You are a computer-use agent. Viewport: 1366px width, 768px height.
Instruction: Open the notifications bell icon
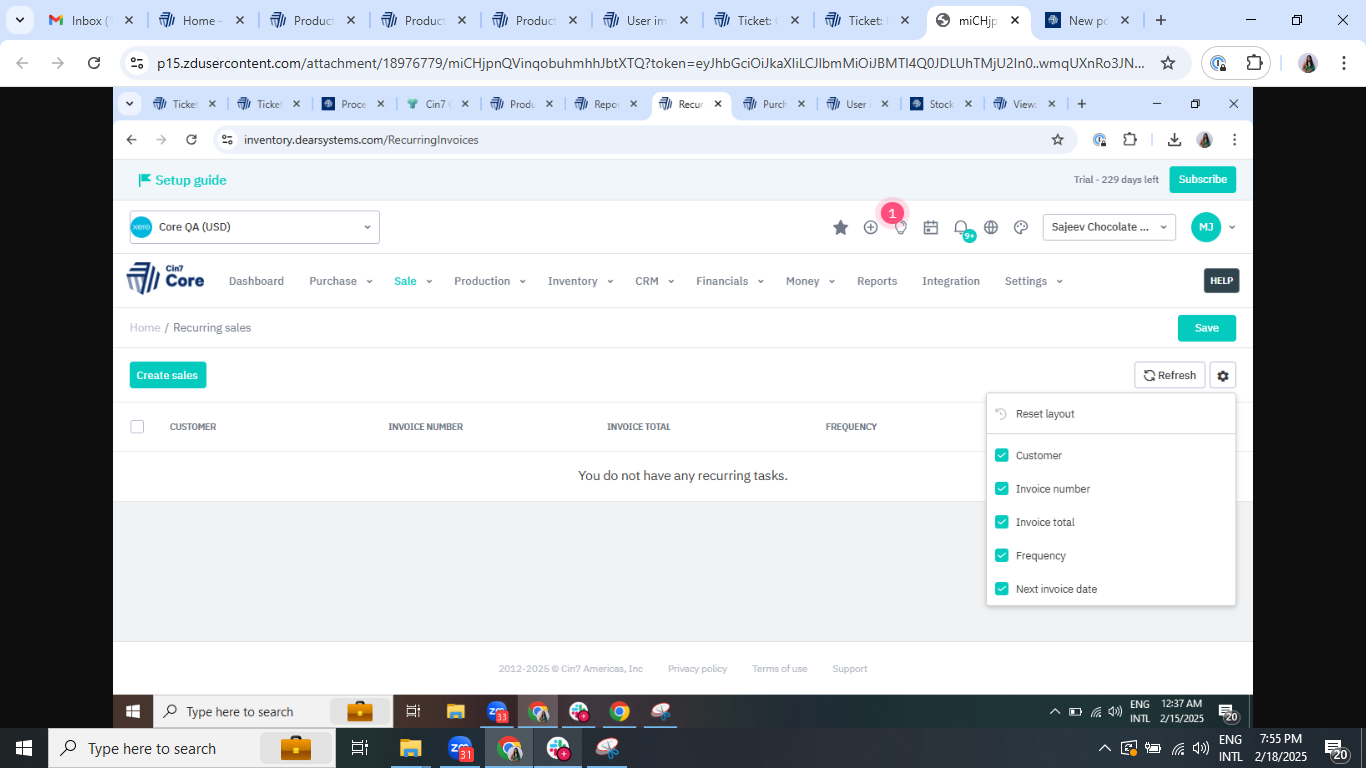click(961, 228)
